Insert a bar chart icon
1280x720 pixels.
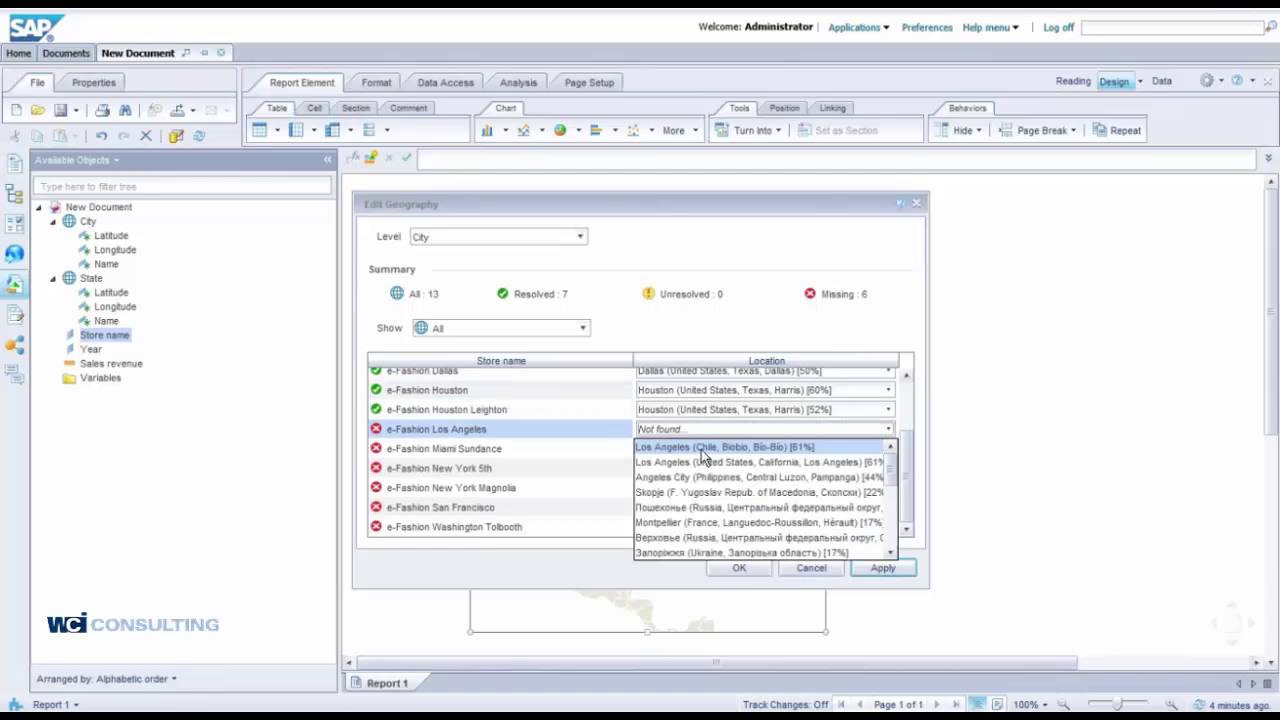click(x=596, y=130)
